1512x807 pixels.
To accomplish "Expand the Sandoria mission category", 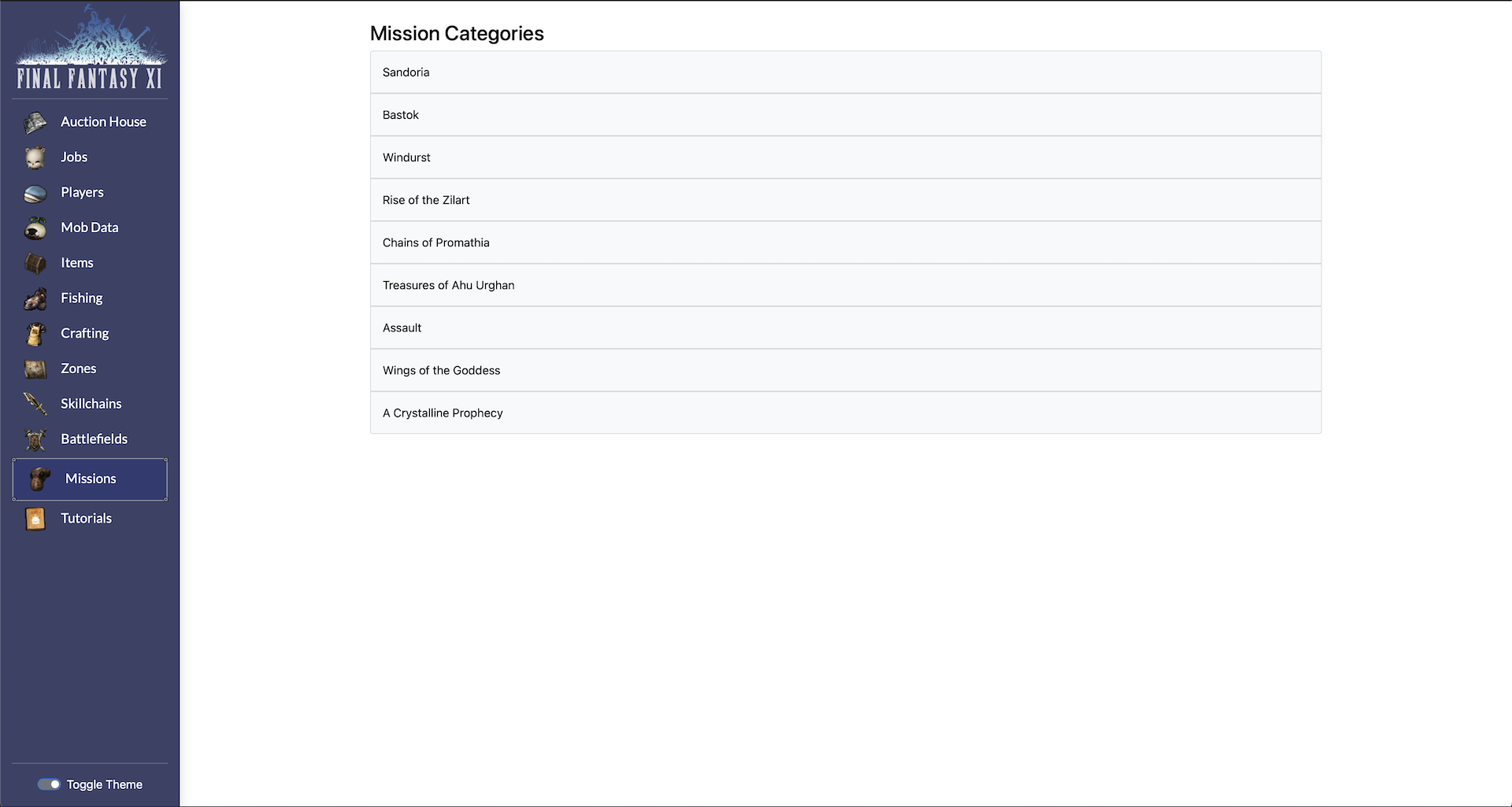I will pyautogui.click(x=845, y=72).
